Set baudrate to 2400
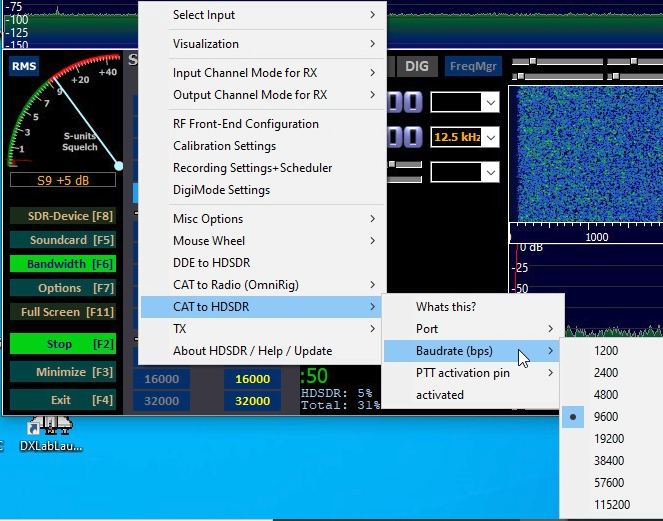The width and height of the screenshot is (663, 521). point(612,373)
